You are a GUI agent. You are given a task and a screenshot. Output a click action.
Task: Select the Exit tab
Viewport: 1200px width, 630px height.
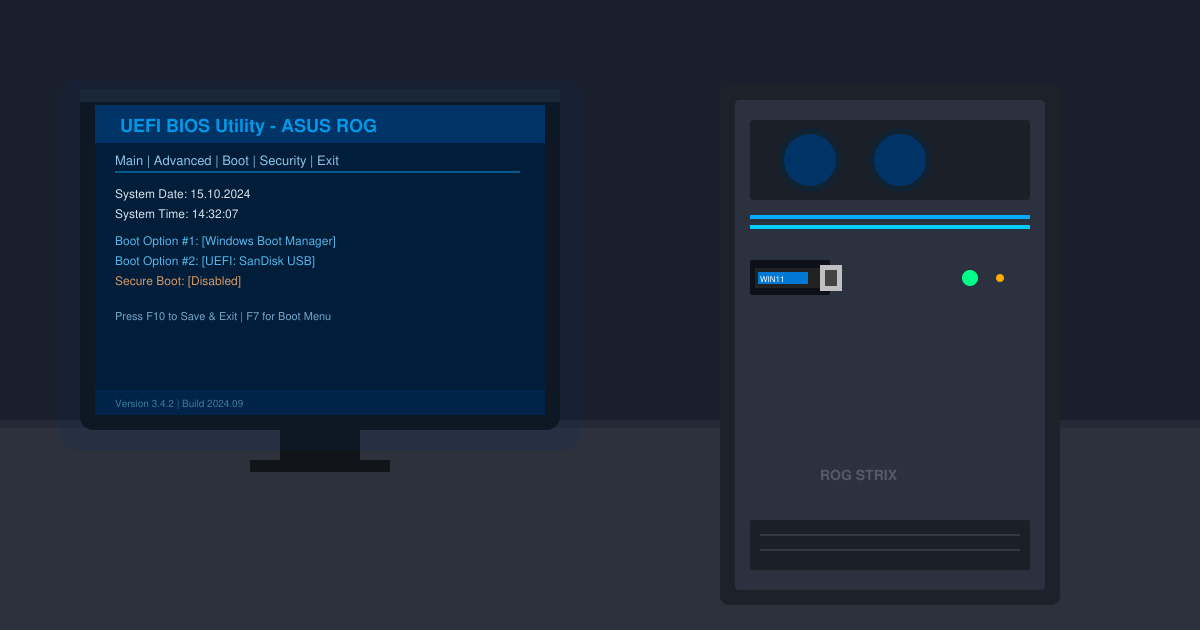pyautogui.click(x=328, y=161)
